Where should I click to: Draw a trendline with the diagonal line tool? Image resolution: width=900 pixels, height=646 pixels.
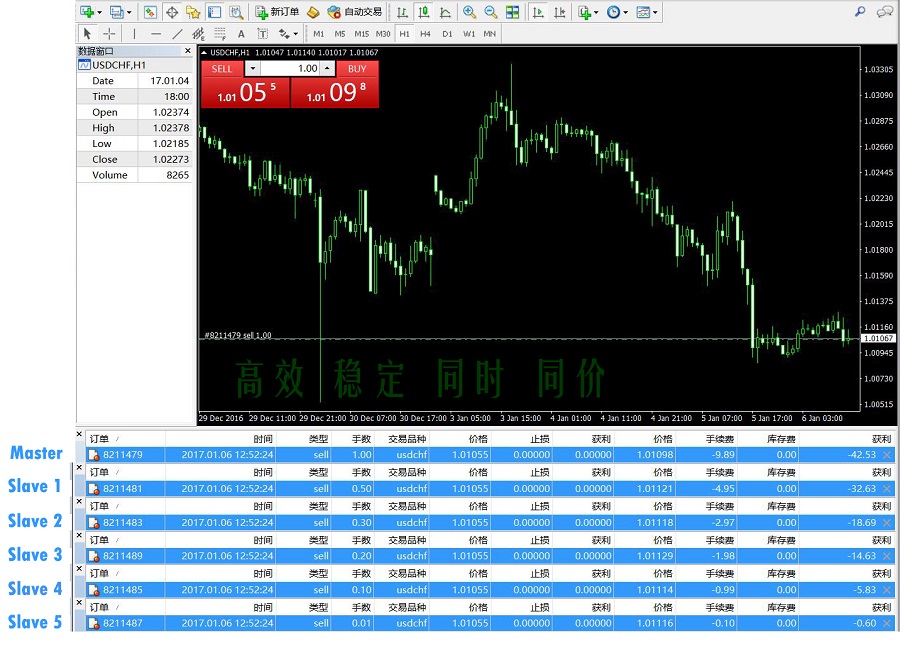pyautogui.click(x=178, y=34)
